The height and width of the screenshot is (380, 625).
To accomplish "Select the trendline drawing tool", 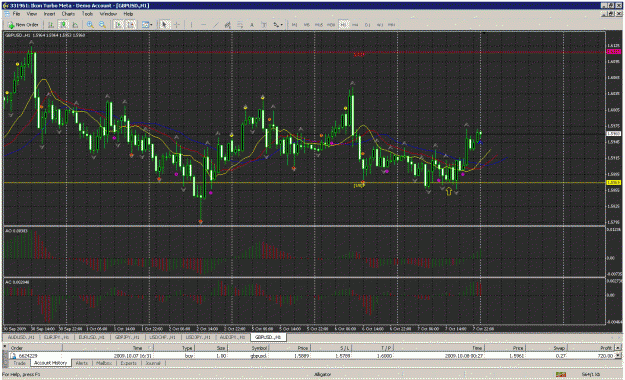I will (x=216, y=25).
